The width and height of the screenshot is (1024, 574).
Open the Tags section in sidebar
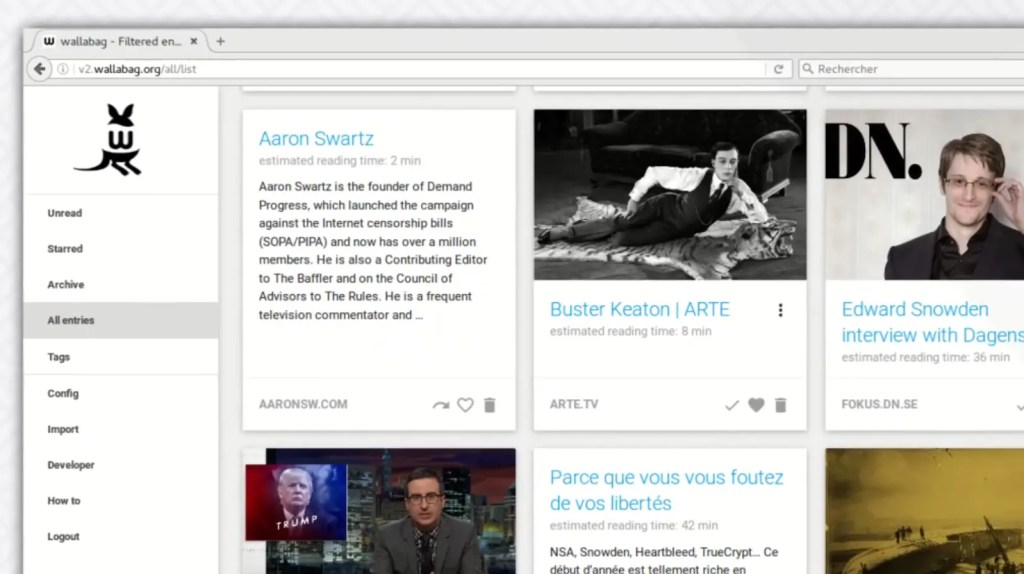(x=59, y=357)
